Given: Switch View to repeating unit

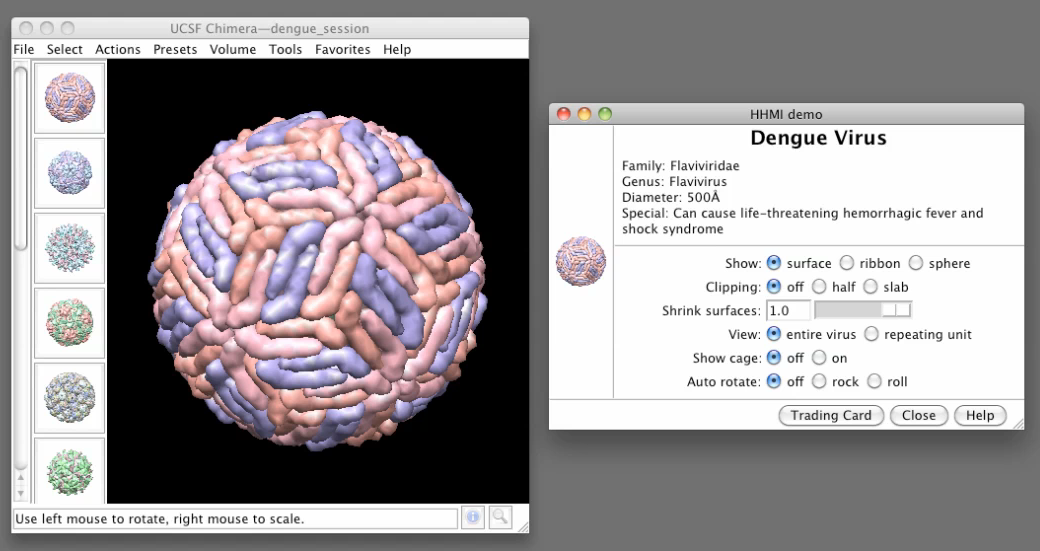Looking at the screenshot, I should click(871, 334).
